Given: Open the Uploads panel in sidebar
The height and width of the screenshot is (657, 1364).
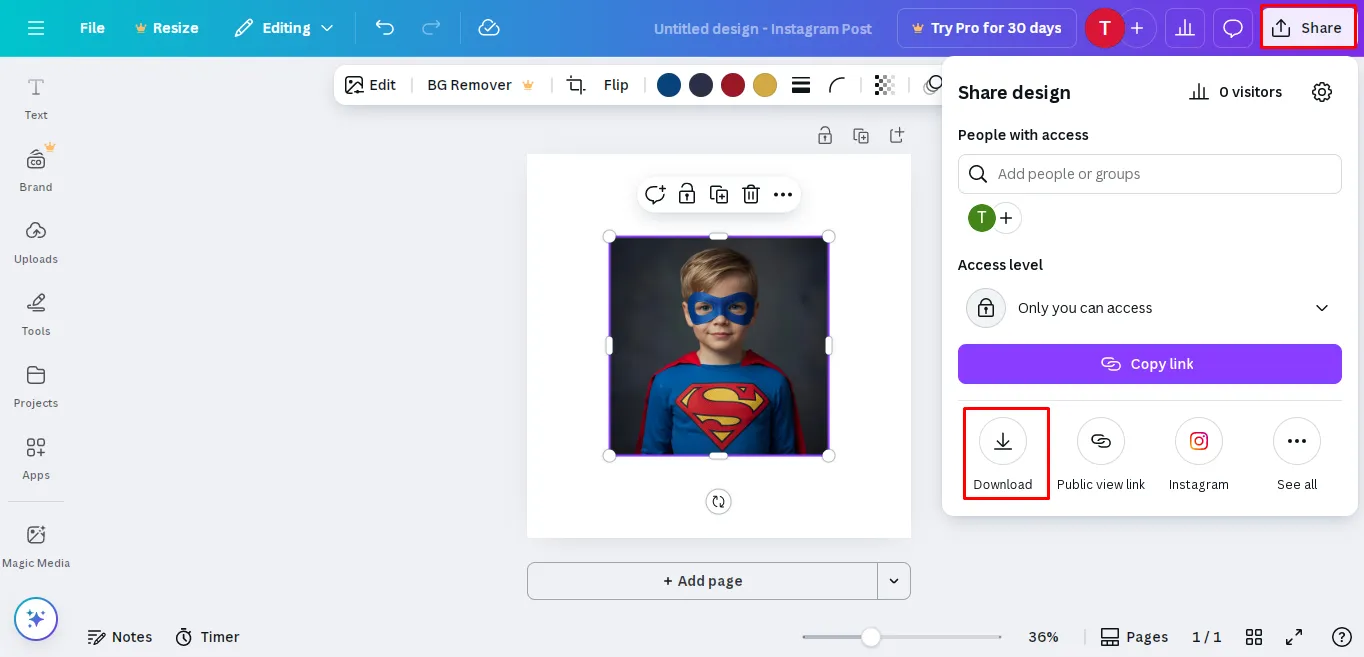Looking at the screenshot, I should [36, 242].
